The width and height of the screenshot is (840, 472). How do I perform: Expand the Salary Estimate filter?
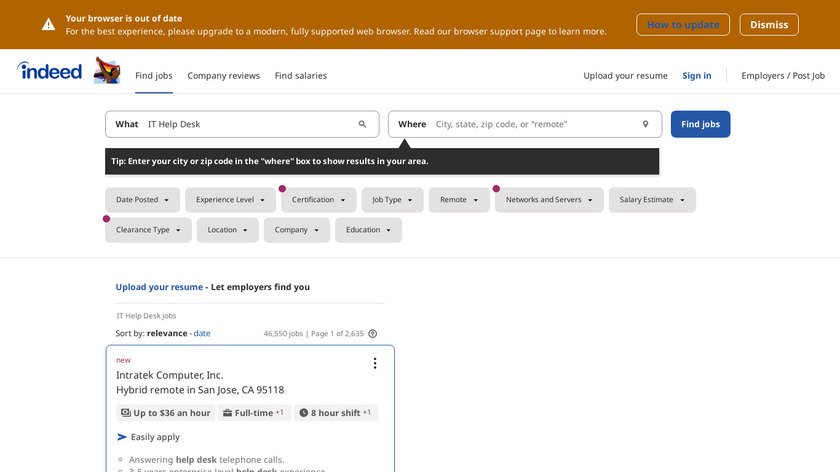pyautogui.click(x=652, y=200)
